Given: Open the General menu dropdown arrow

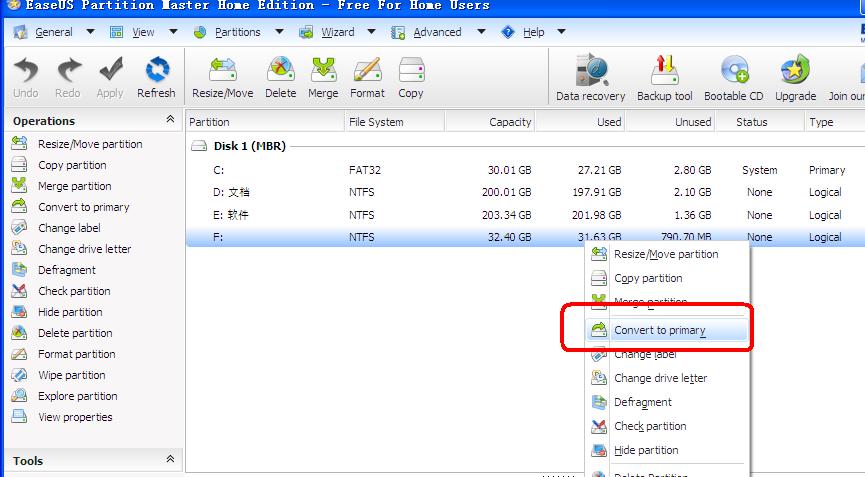Looking at the screenshot, I should pyautogui.click(x=90, y=32).
